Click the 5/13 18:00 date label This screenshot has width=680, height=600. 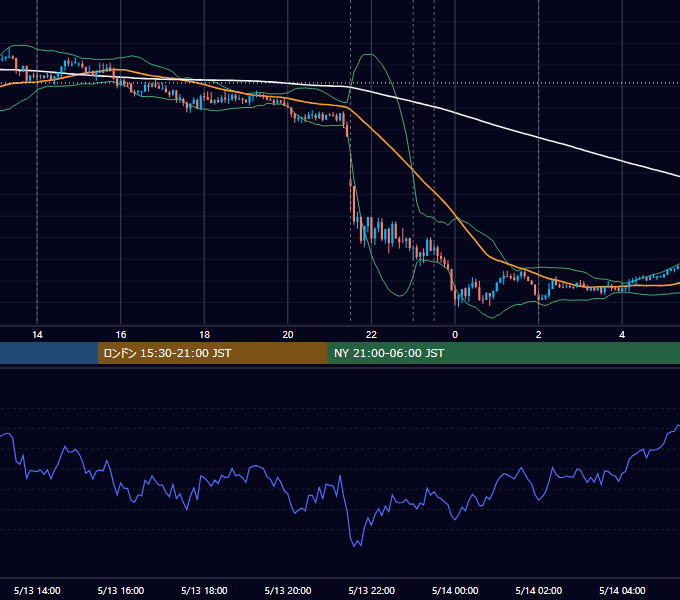(x=204, y=590)
